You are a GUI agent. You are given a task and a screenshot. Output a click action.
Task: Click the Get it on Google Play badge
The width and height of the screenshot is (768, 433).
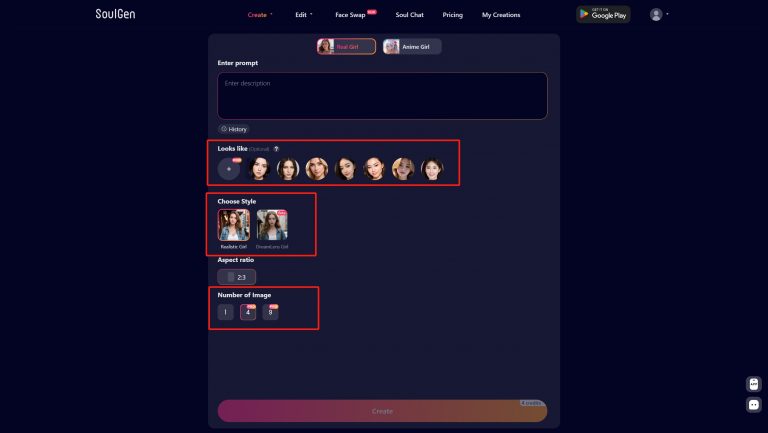pyautogui.click(x=603, y=14)
